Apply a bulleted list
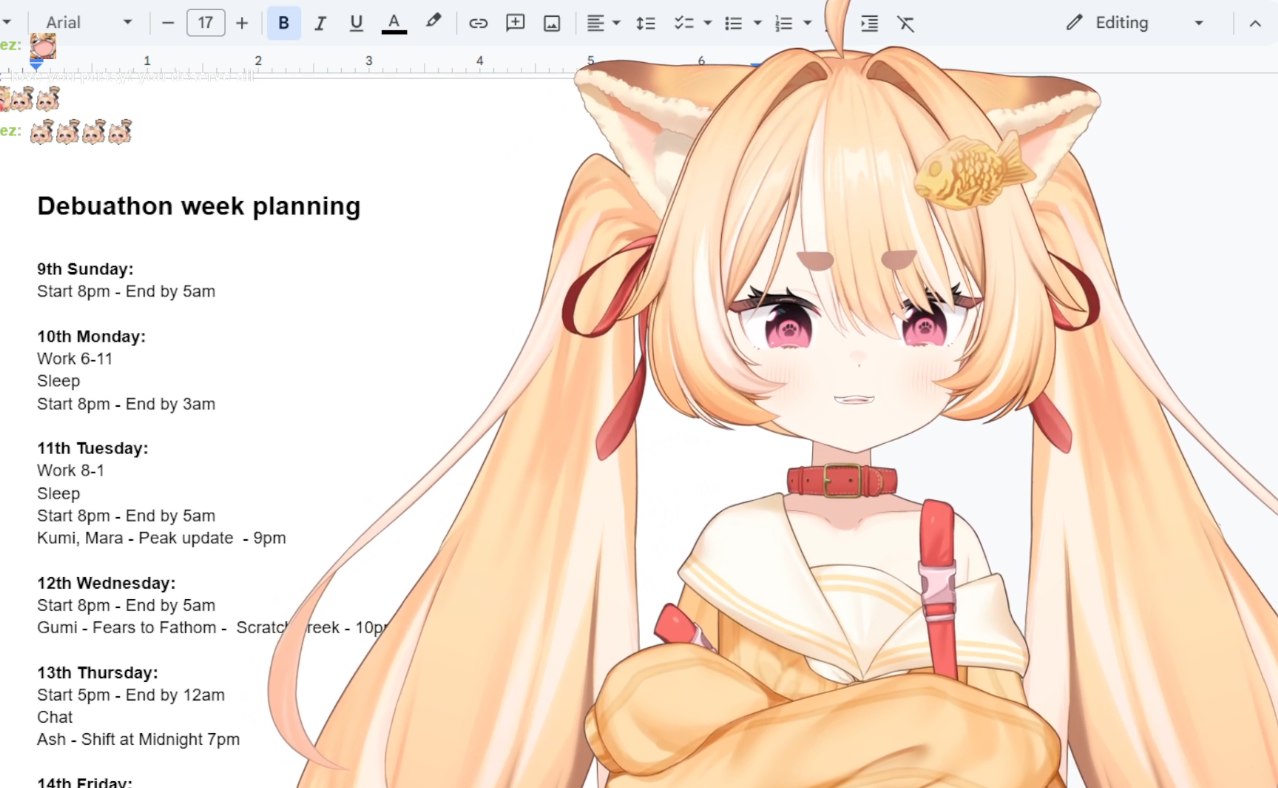This screenshot has width=1278, height=788. coord(733,23)
